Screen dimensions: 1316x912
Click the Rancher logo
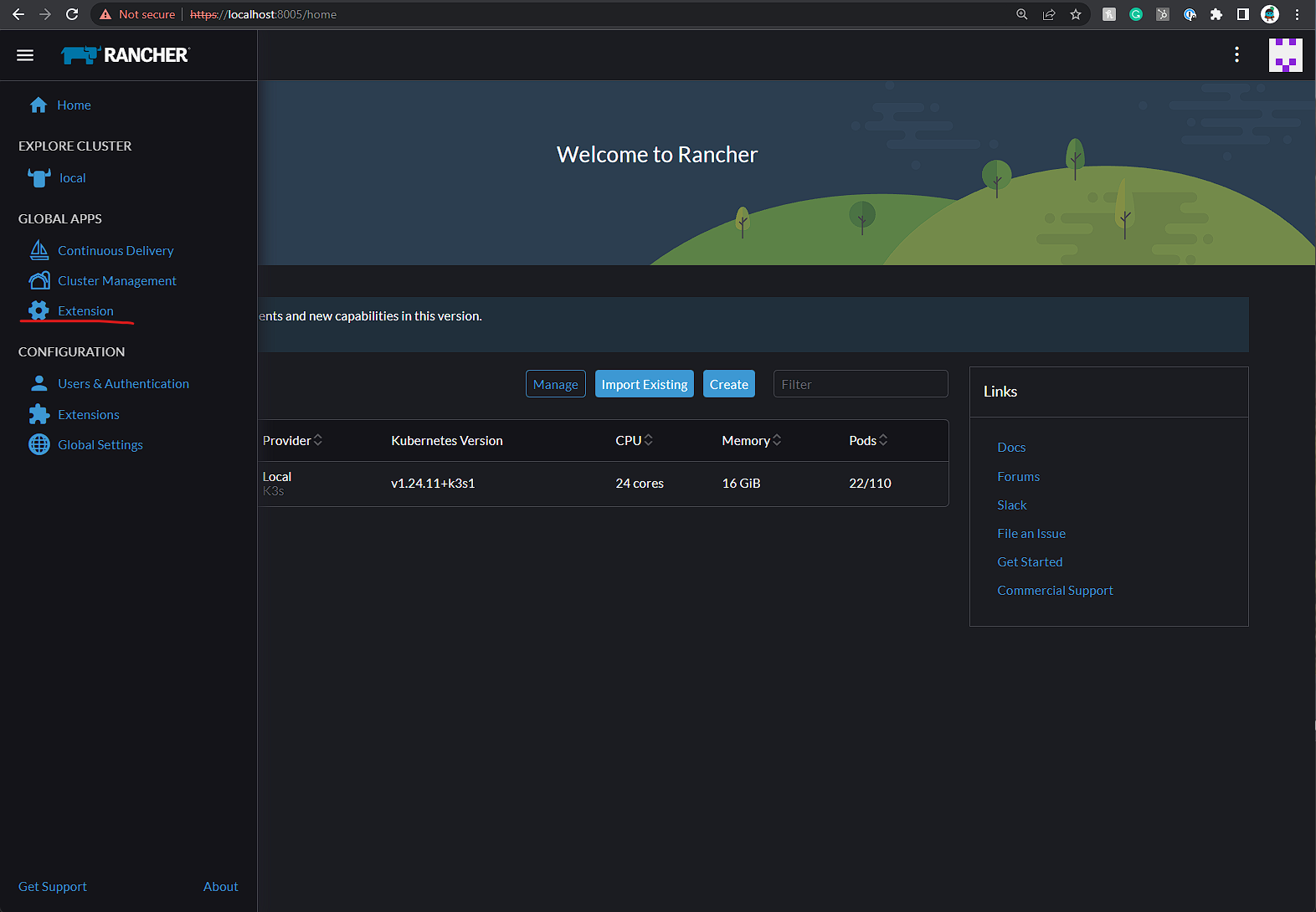tap(126, 55)
